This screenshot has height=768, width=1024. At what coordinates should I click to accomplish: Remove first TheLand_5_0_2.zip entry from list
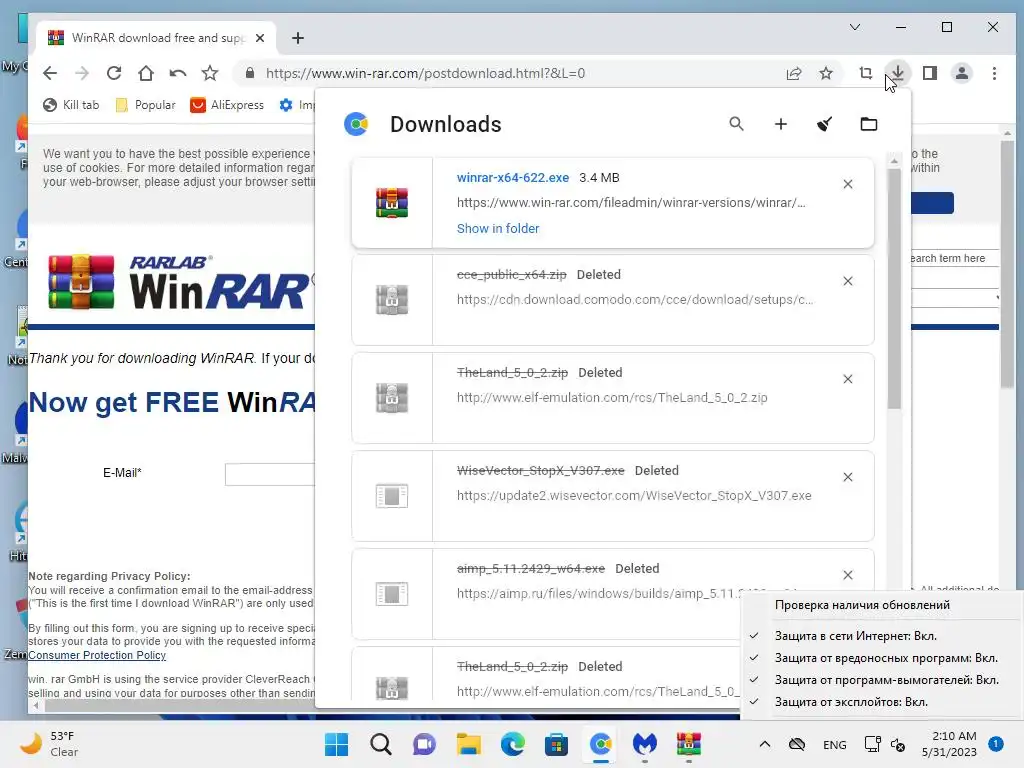click(848, 379)
